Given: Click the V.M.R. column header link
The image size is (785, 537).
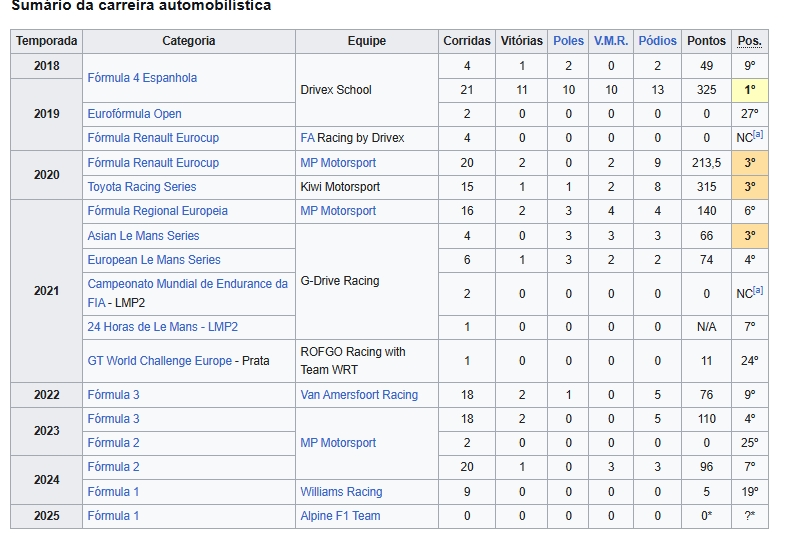Looking at the screenshot, I should pos(611,41).
